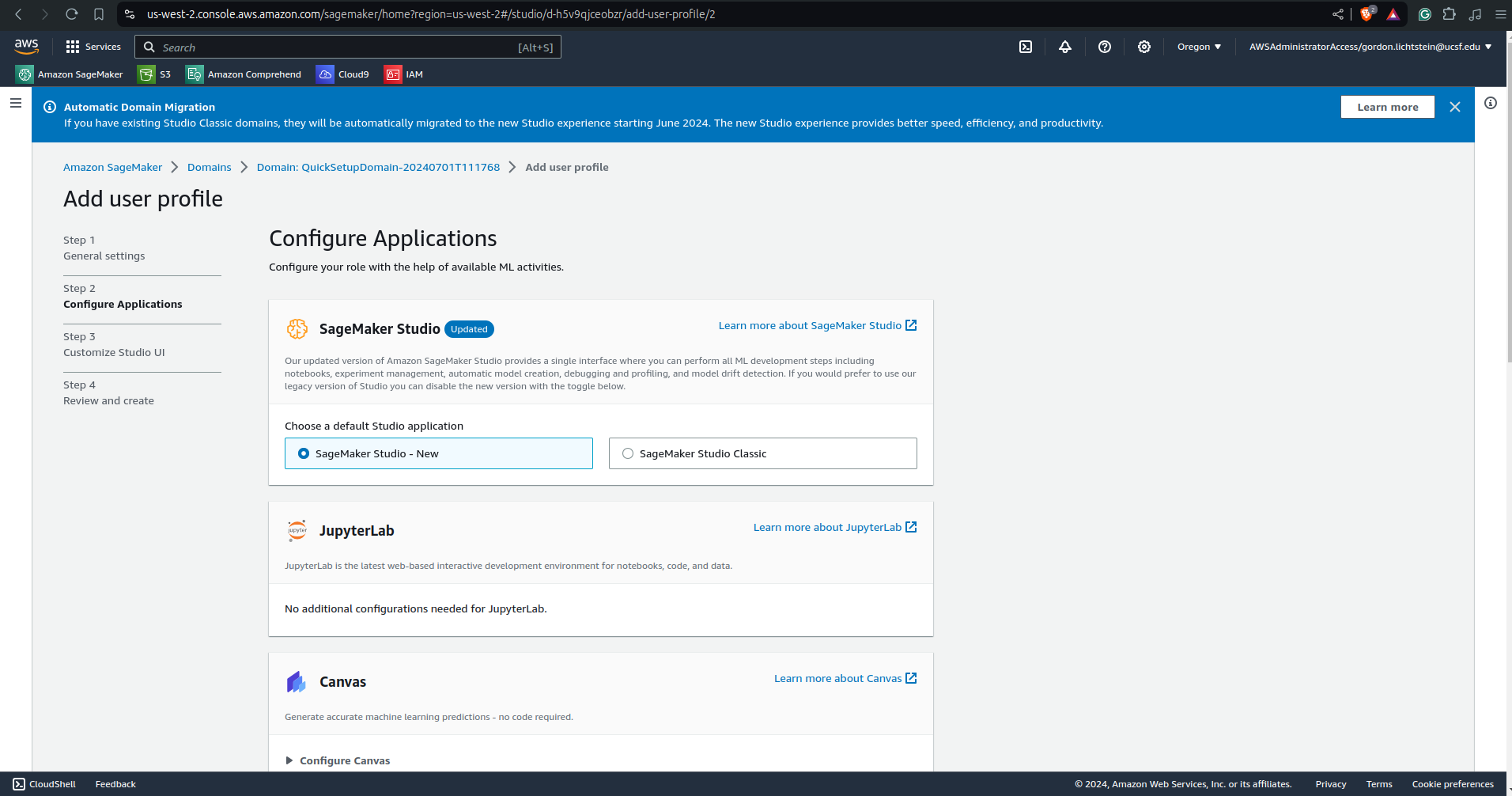Screen dimensions: 1512x796
Task: Select the SageMaker Studio Classic radio option
Action: point(763,453)
